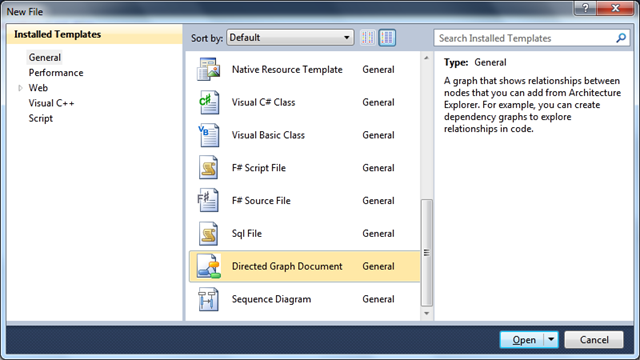Viewport: 640px width, 360px height.
Task: Click the Visual Basic Class file icon
Action: click(x=209, y=135)
